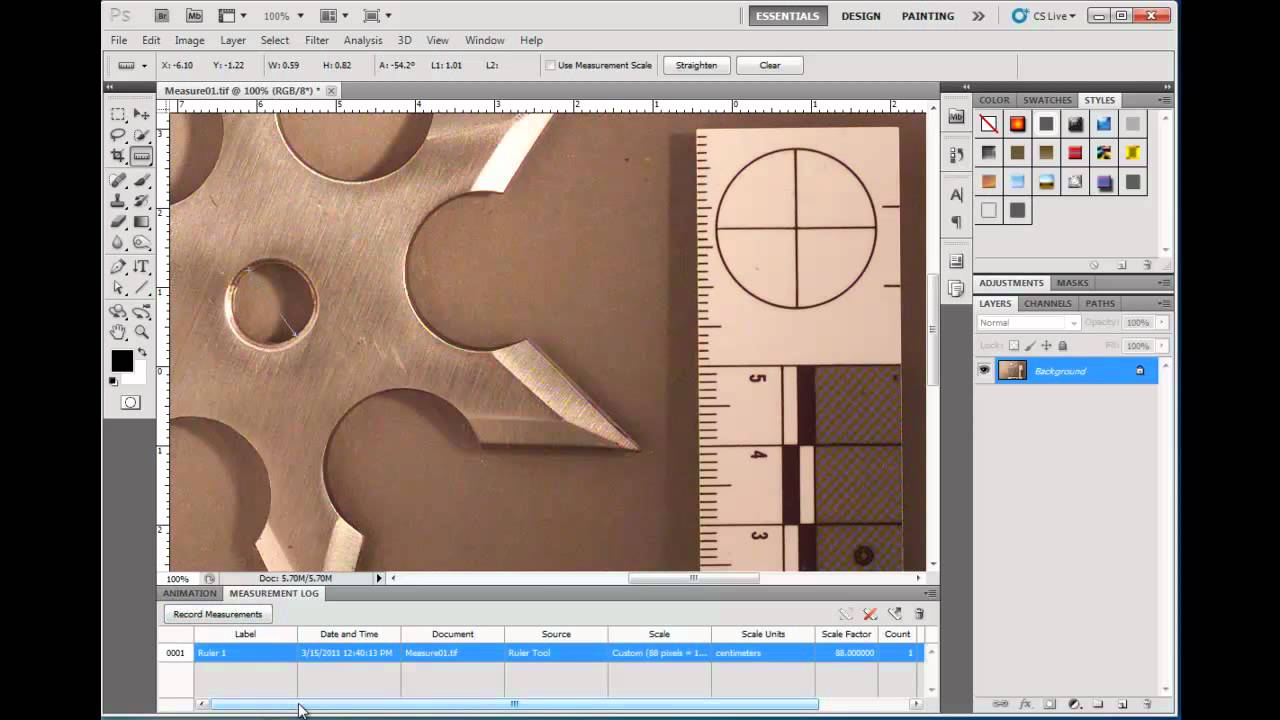Open the Doc size status bar arrow menu
1280x720 pixels.
tap(379, 578)
